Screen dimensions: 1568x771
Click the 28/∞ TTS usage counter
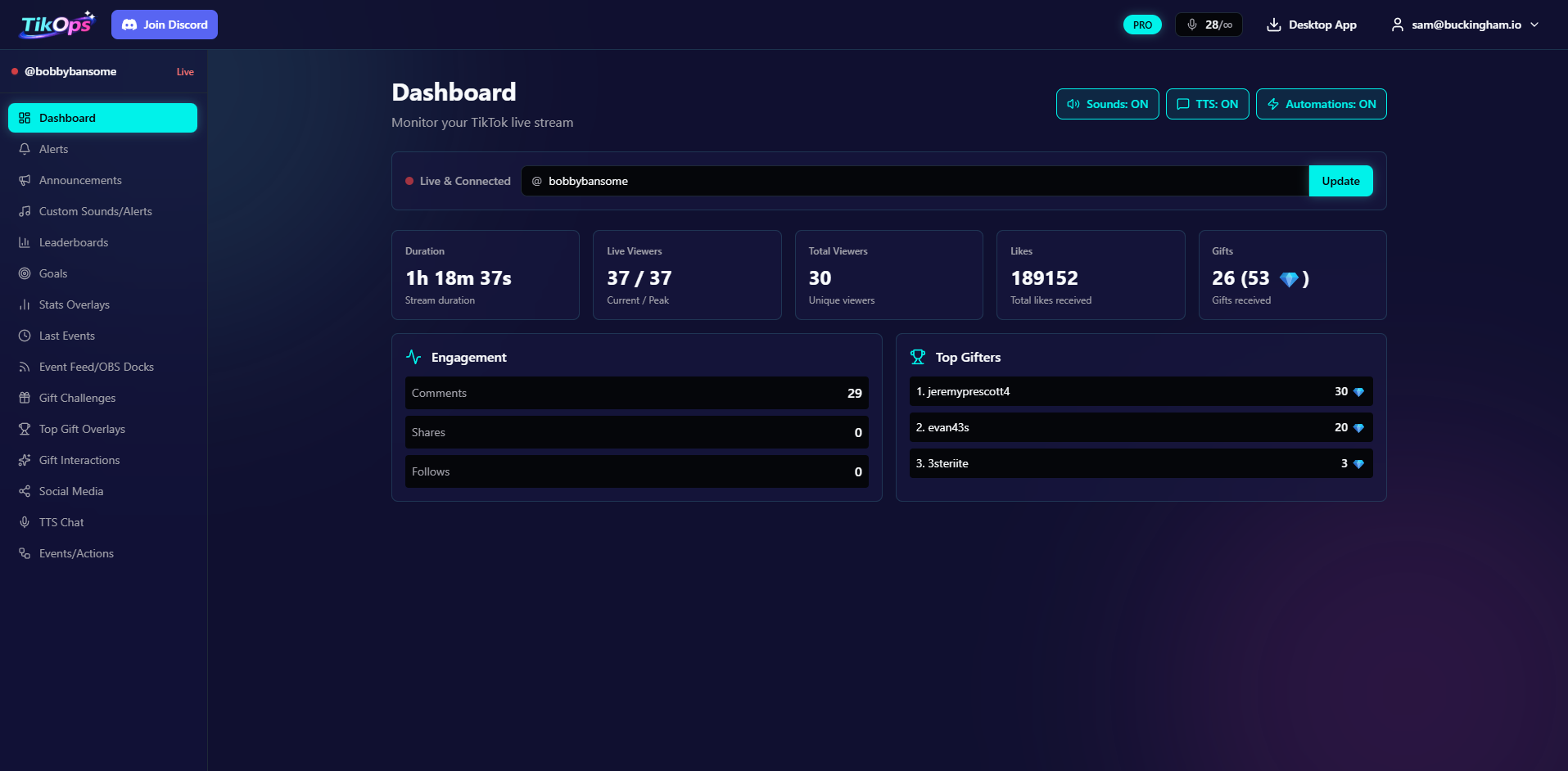click(x=1209, y=25)
